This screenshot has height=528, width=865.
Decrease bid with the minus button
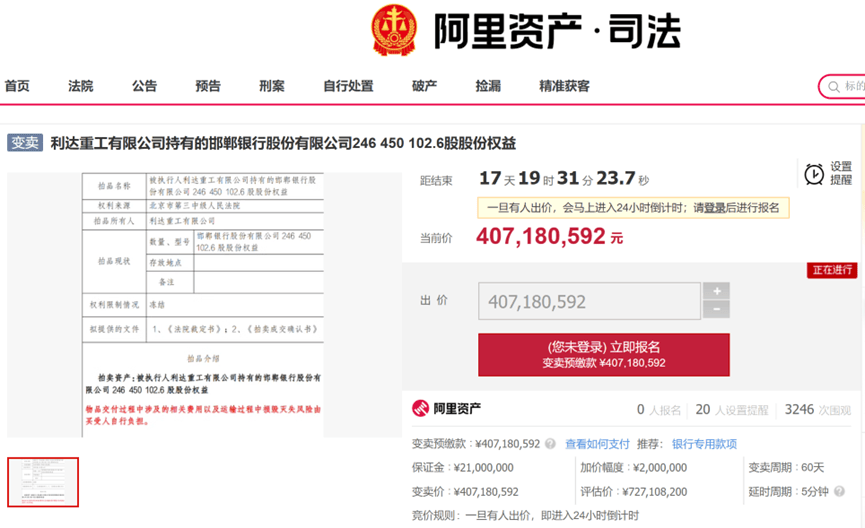pyautogui.click(x=716, y=310)
